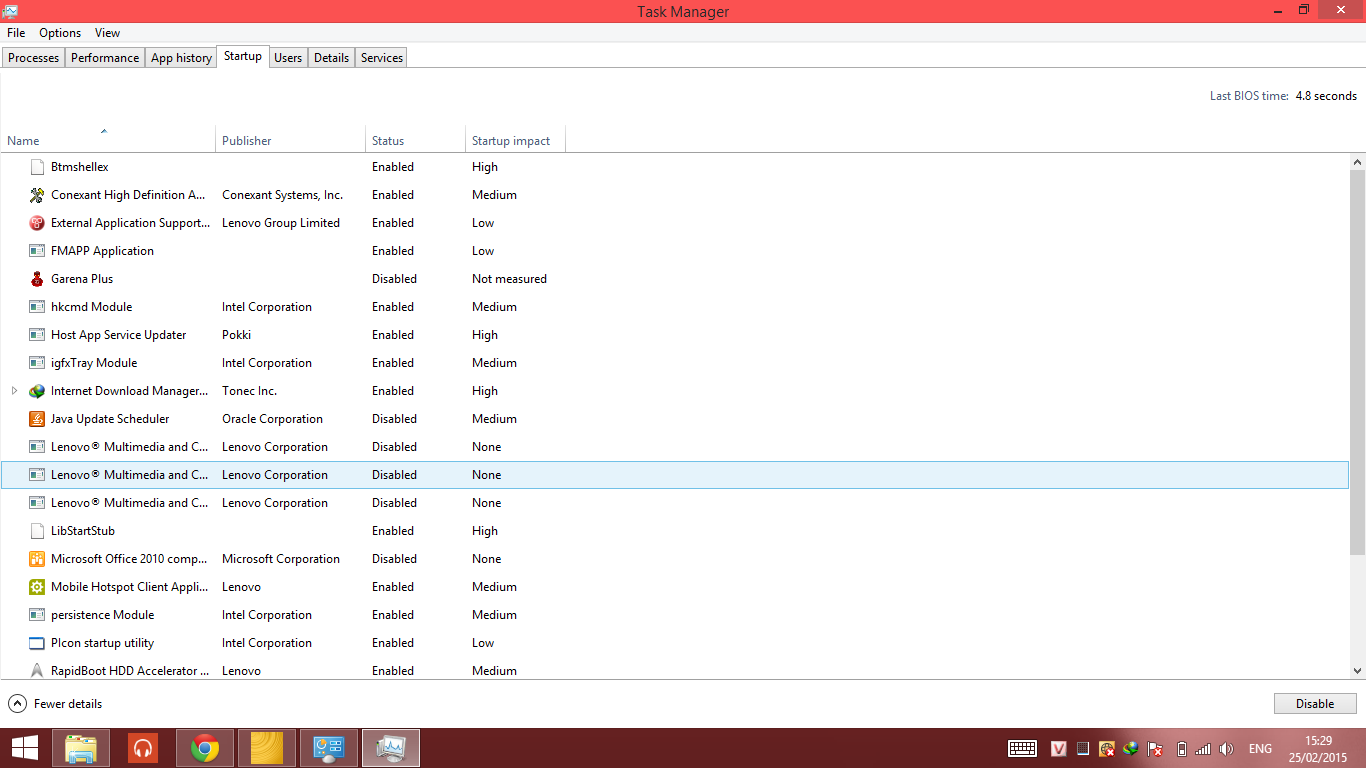
Task: Click High impact of Btmshellex row
Action: pyautogui.click(x=485, y=167)
